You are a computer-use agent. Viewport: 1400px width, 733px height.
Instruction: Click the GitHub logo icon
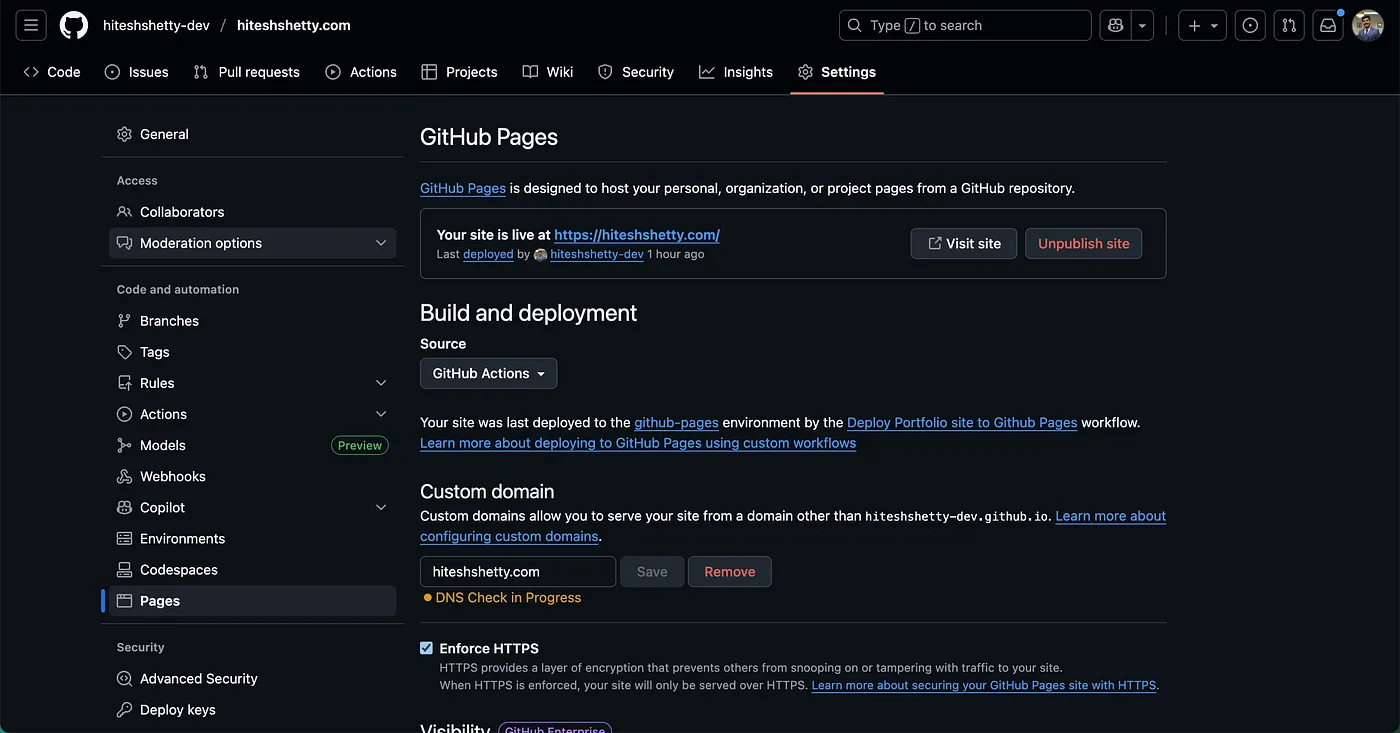[74, 25]
